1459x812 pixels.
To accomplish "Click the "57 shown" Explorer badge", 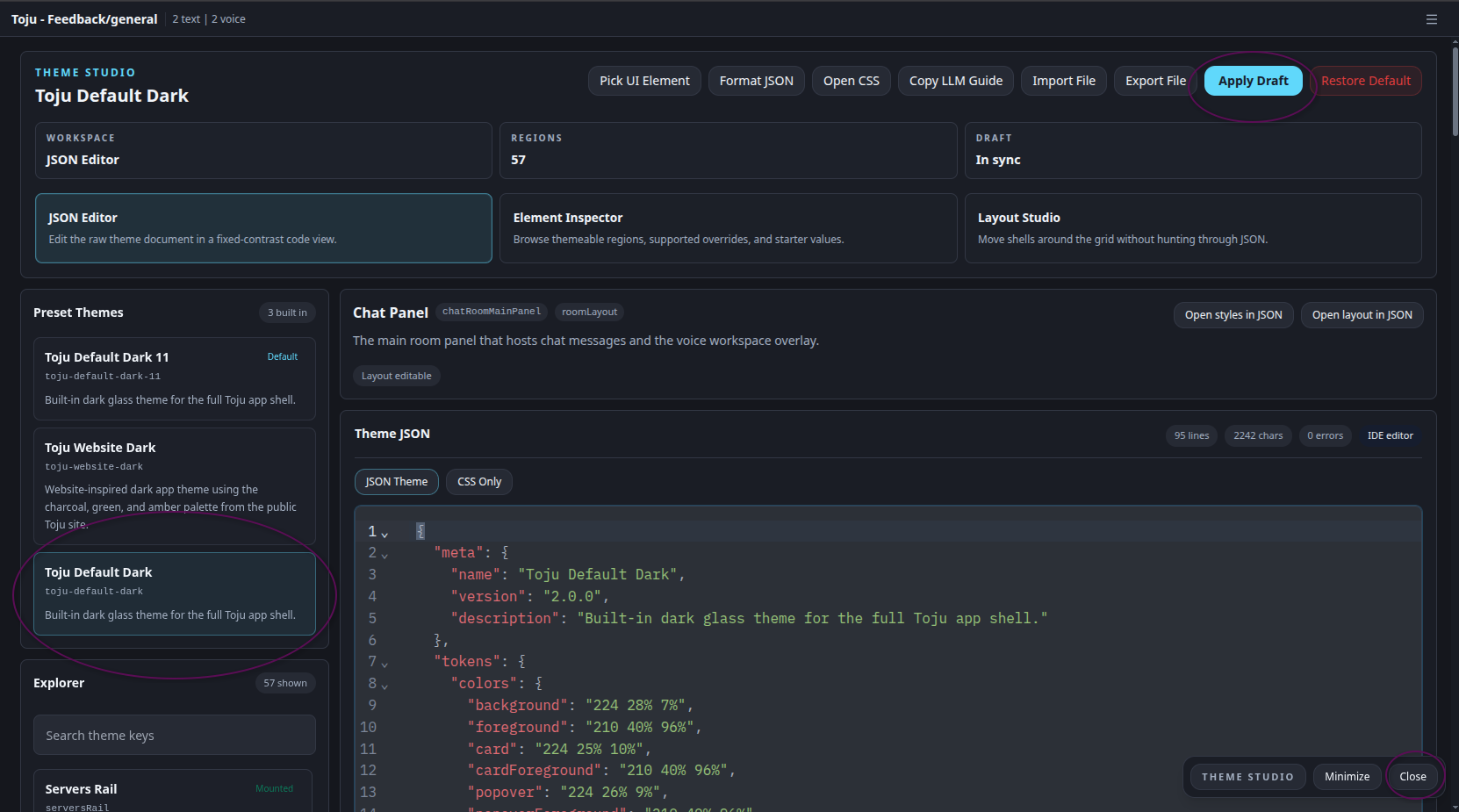I will pos(285,683).
